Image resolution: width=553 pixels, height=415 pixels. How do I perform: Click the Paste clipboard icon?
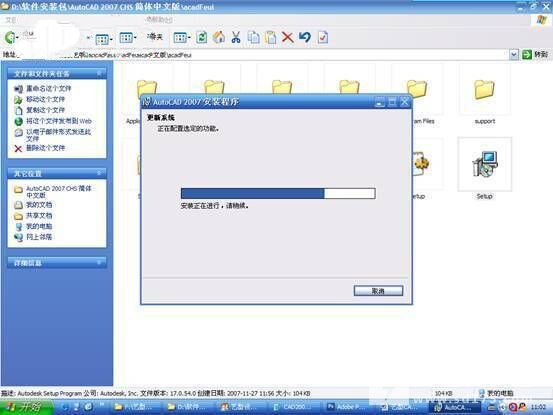[x=271, y=37]
